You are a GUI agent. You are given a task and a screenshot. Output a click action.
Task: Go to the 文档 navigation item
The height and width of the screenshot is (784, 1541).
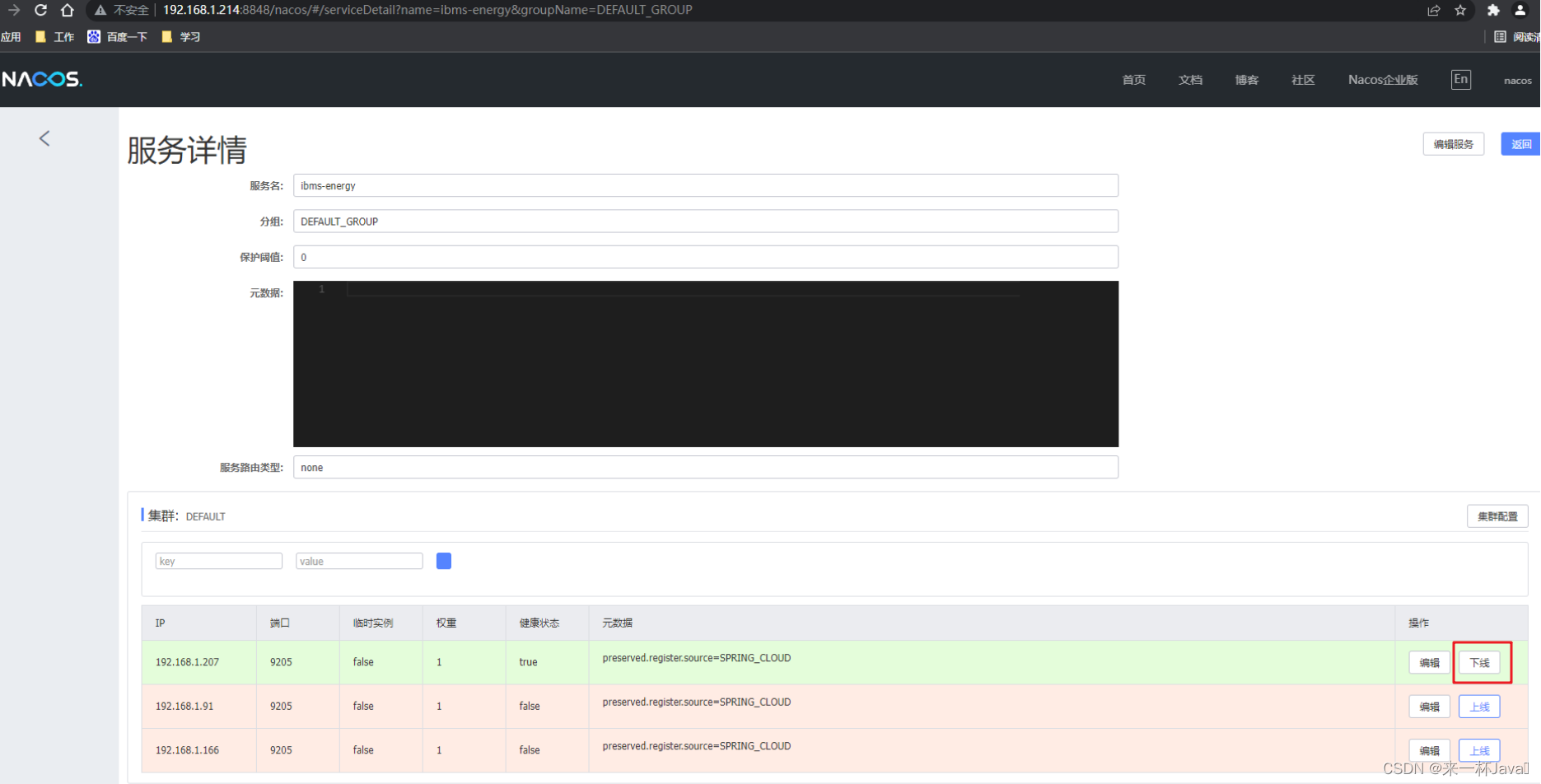pyautogui.click(x=1189, y=79)
